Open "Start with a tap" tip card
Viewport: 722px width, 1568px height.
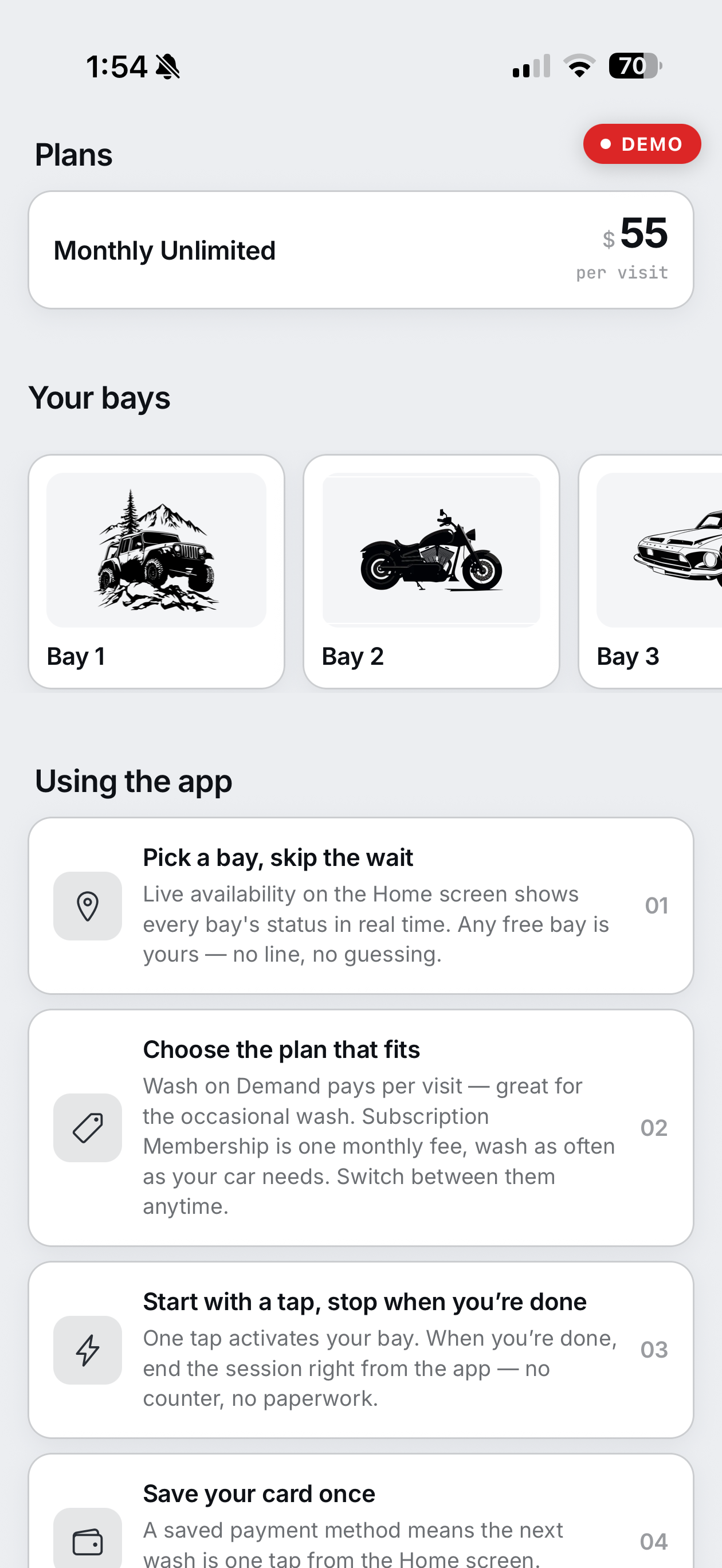point(361,1350)
